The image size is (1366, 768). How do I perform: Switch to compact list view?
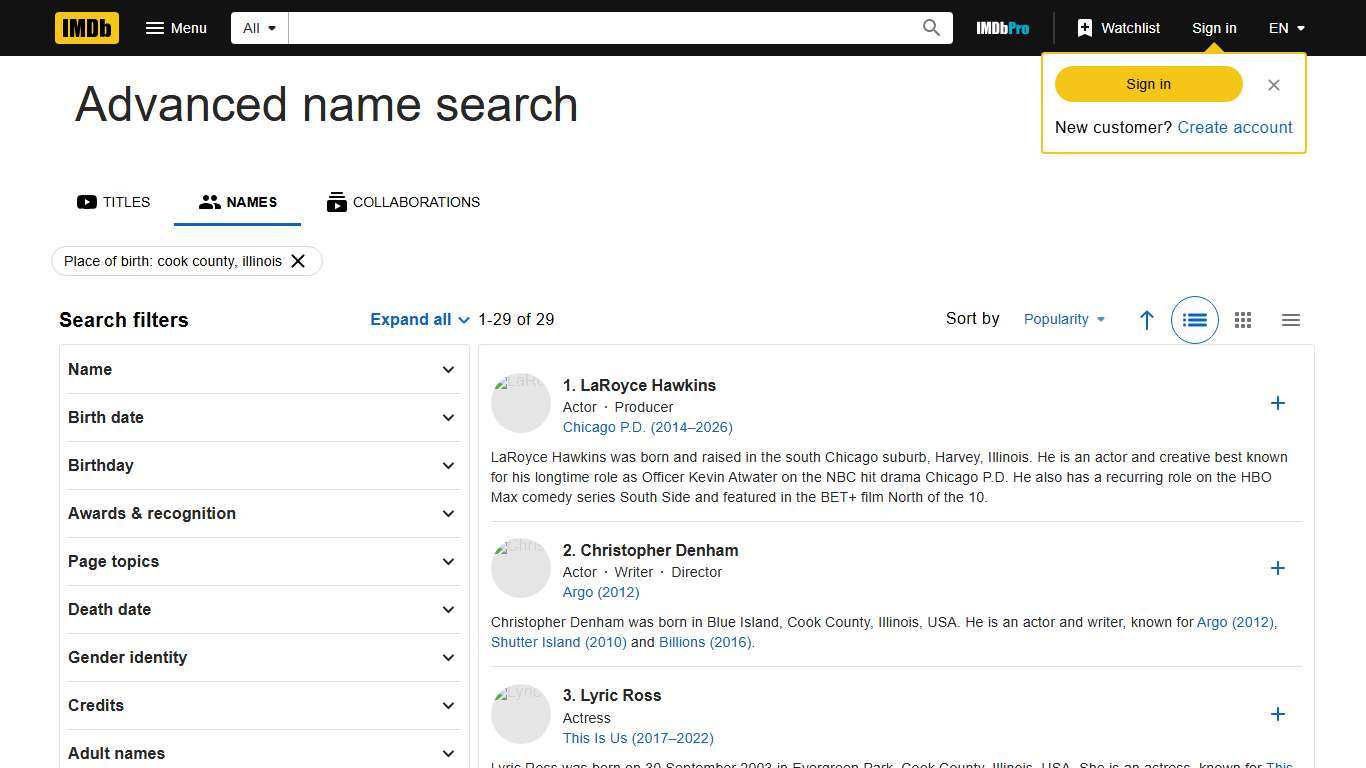click(x=1290, y=320)
